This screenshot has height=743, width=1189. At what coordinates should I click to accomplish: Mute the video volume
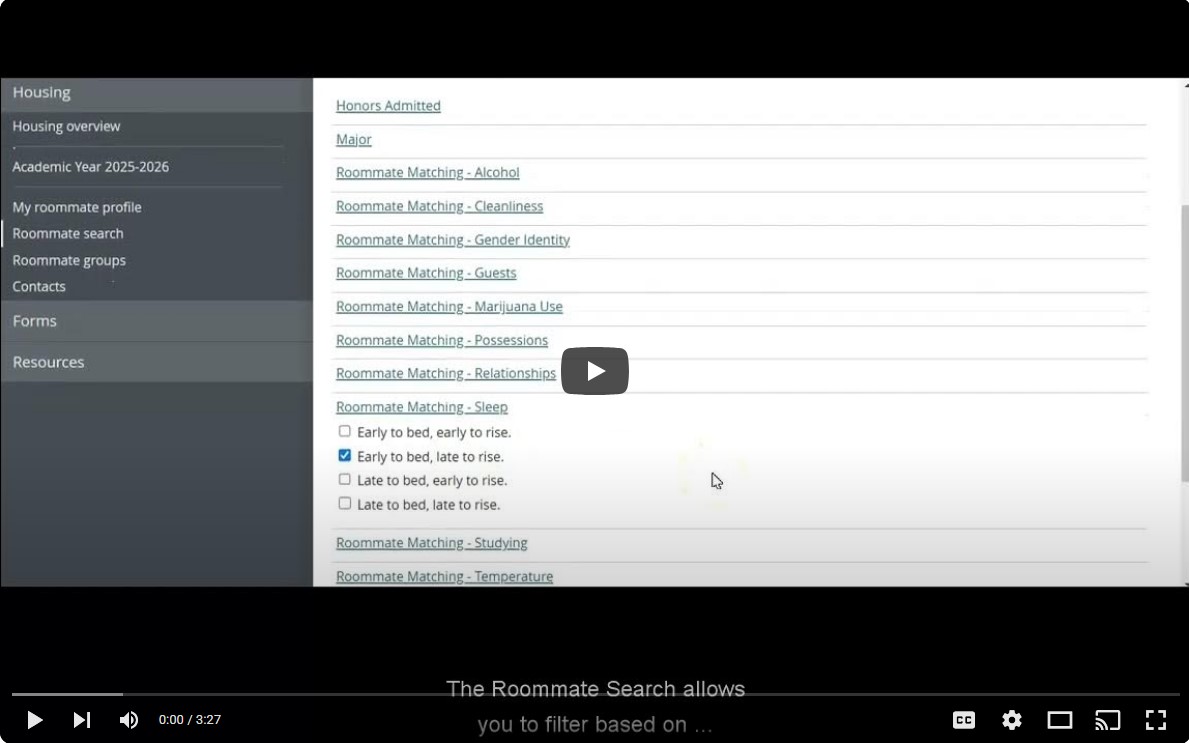click(x=129, y=720)
